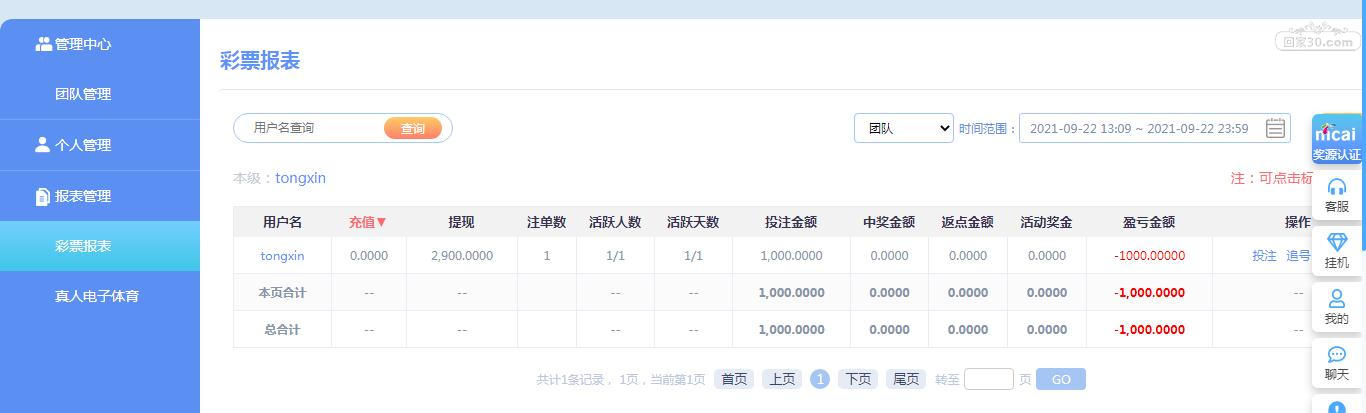Open the tongxin user link in table
The width and height of the screenshot is (1366, 413).
(282, 255)
